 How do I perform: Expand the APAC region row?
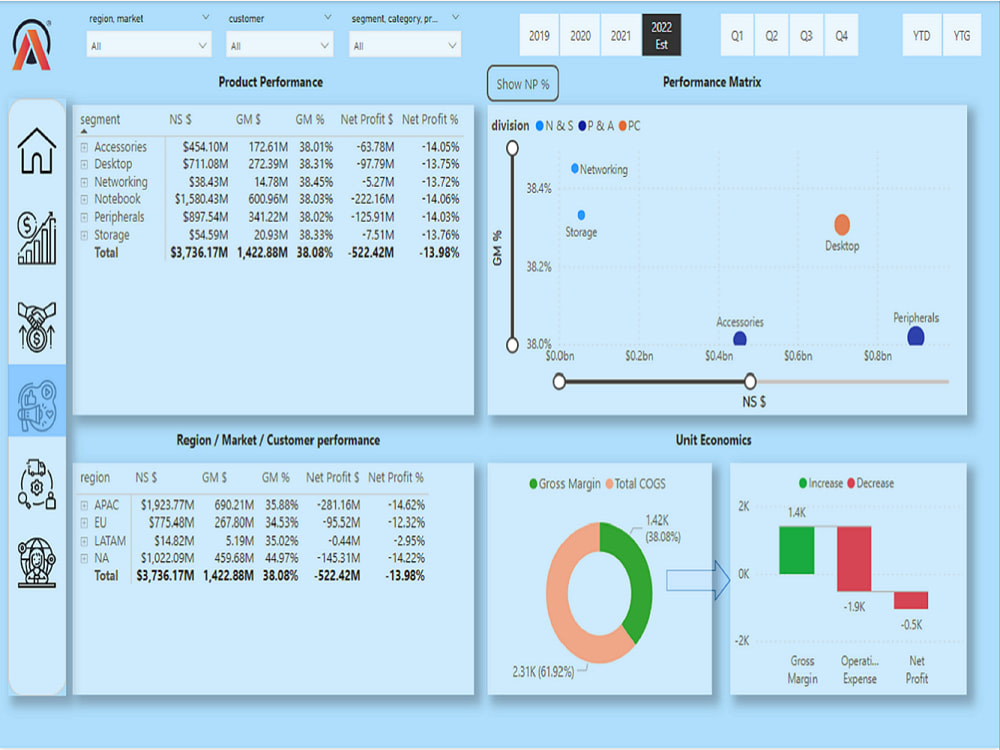pos(84,505)
